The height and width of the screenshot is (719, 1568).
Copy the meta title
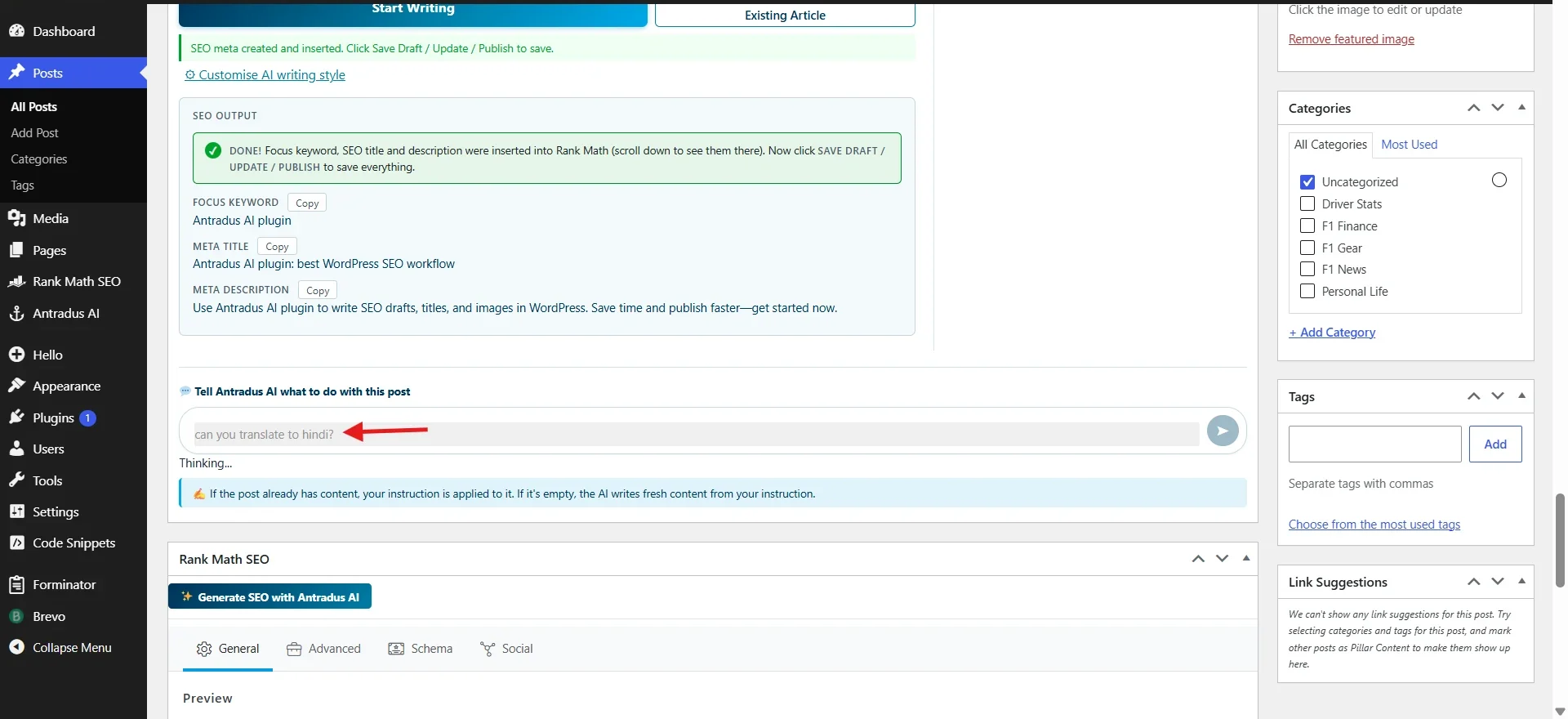tap(277, 246)
